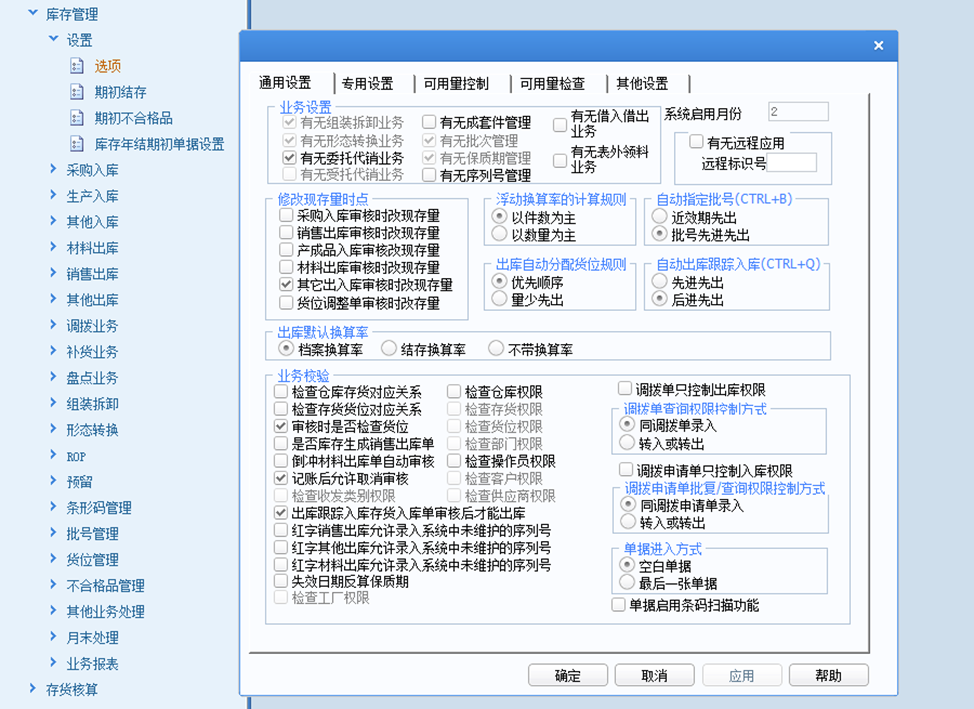974x709 pixels.
Task: Select 先进先出 tracking option
Action: [659, 281]
